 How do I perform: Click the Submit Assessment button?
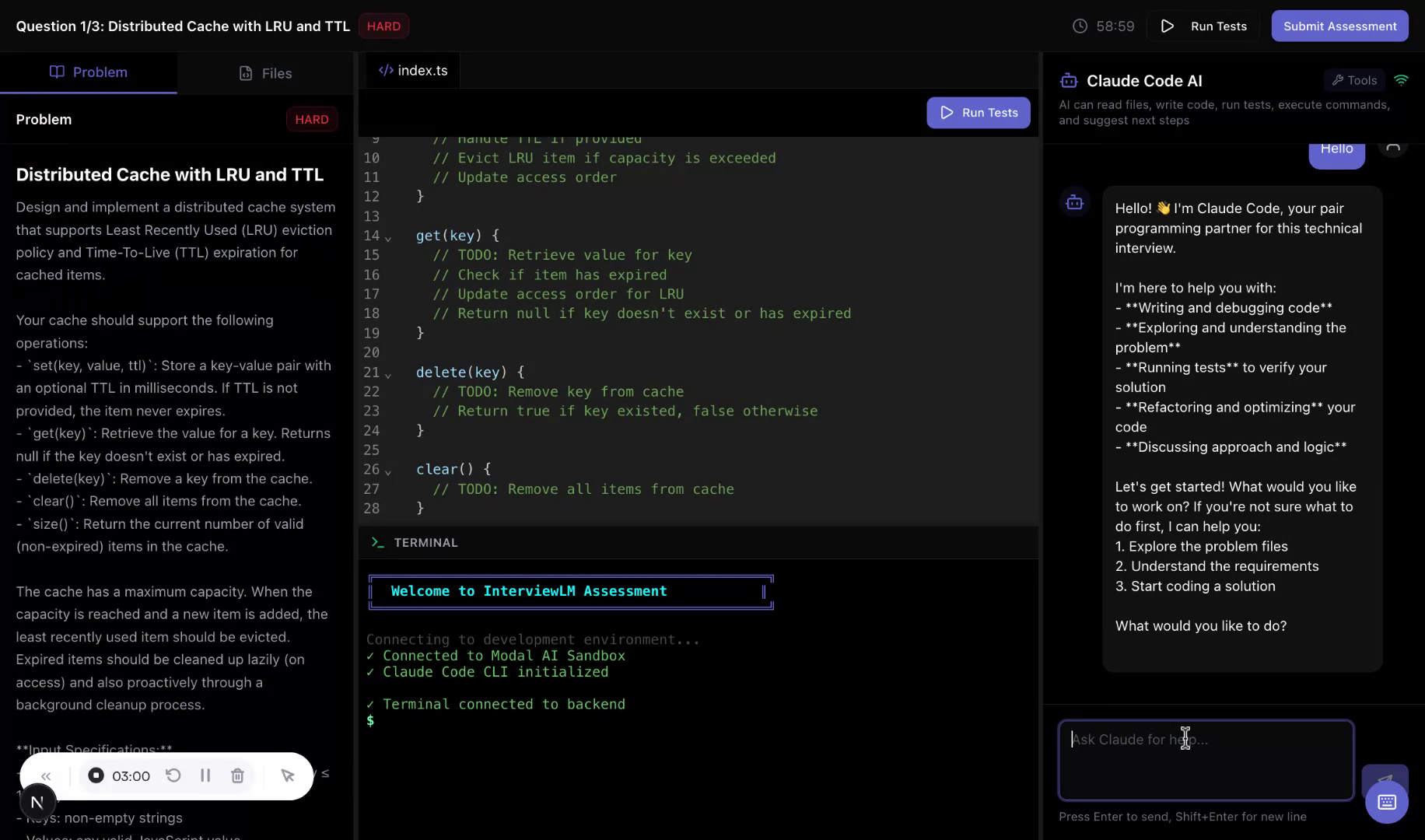click(x=1339, y=26)
